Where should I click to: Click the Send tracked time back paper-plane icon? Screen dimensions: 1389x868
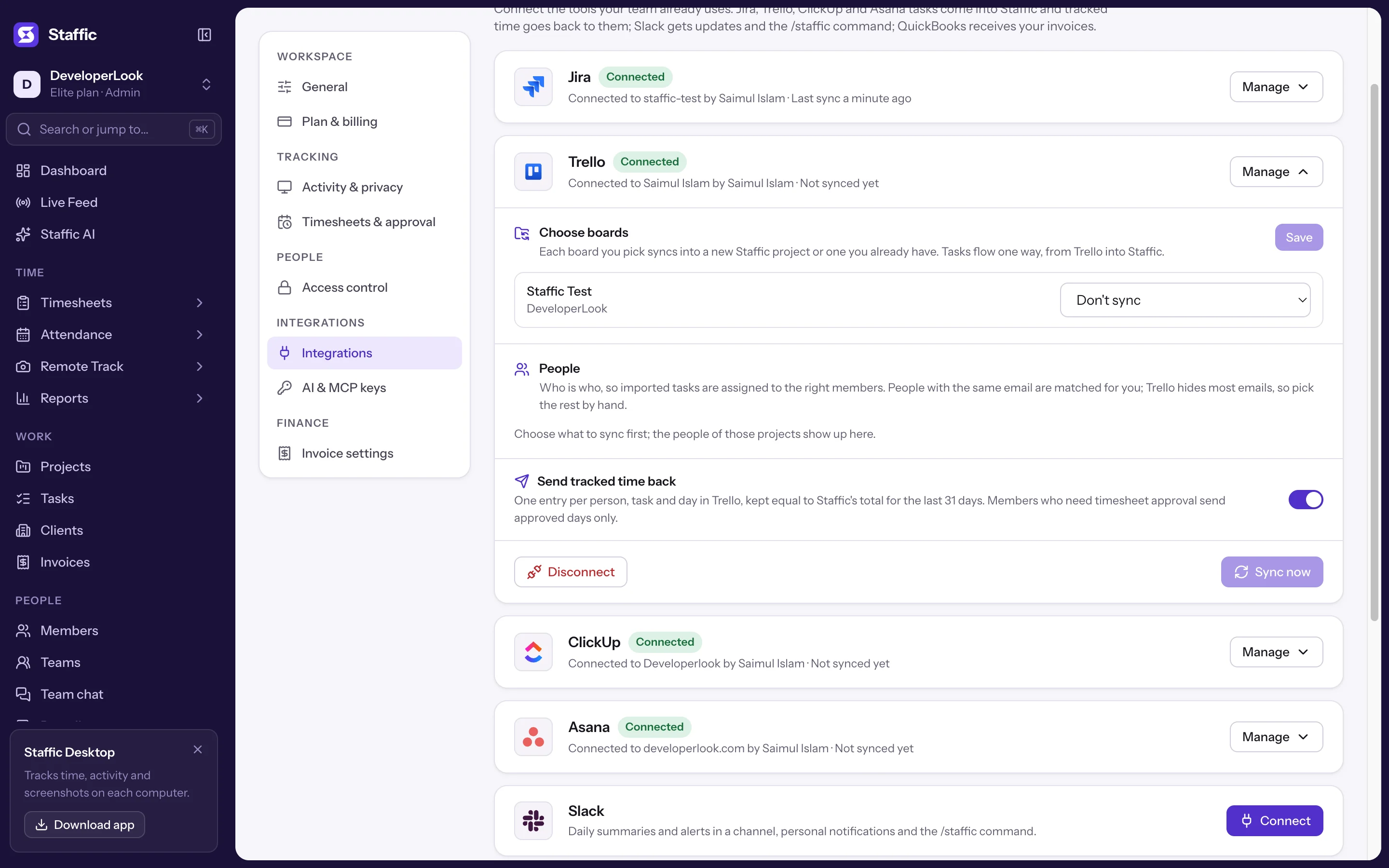[522, 481]
